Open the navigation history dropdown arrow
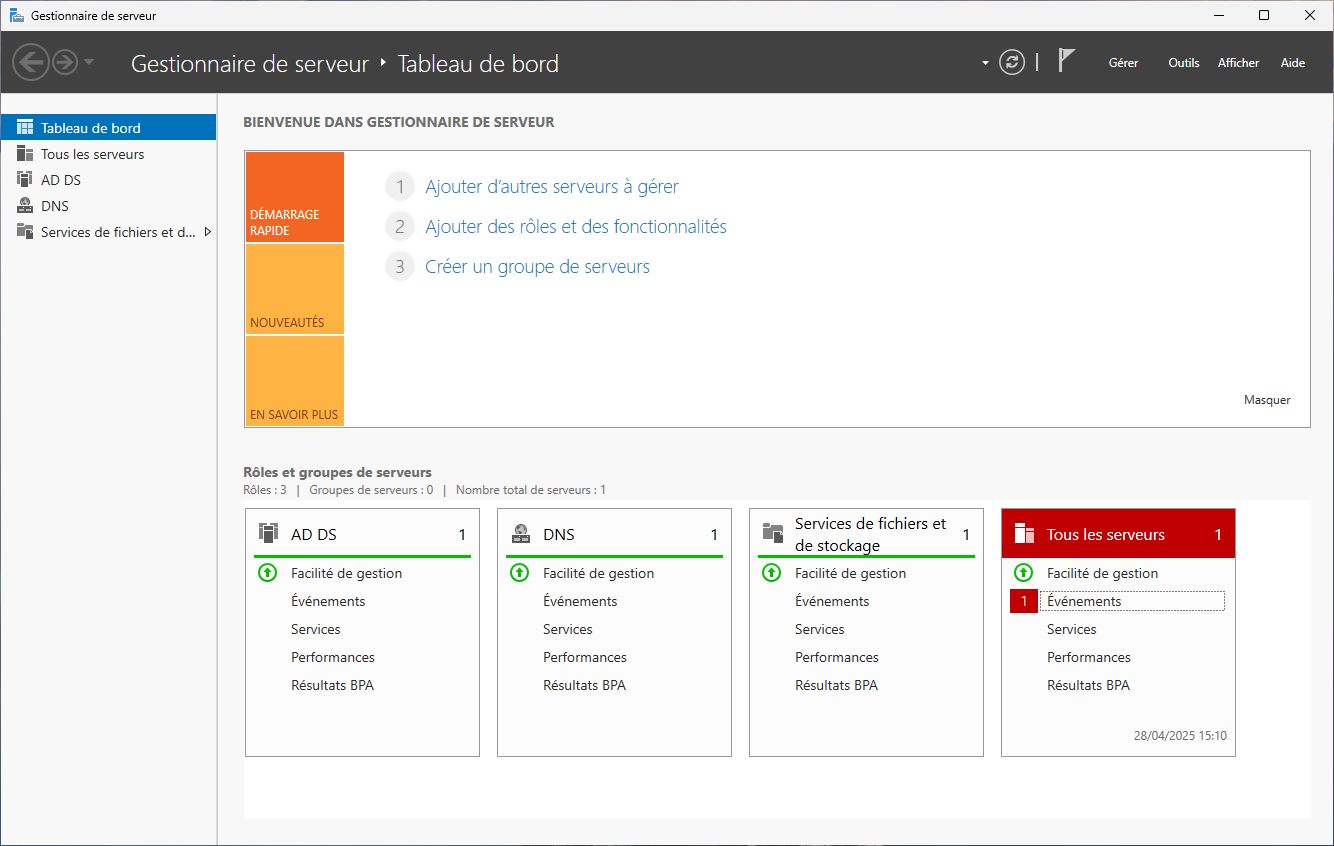Screen dimensions: 1334x846 pos(89,62)
